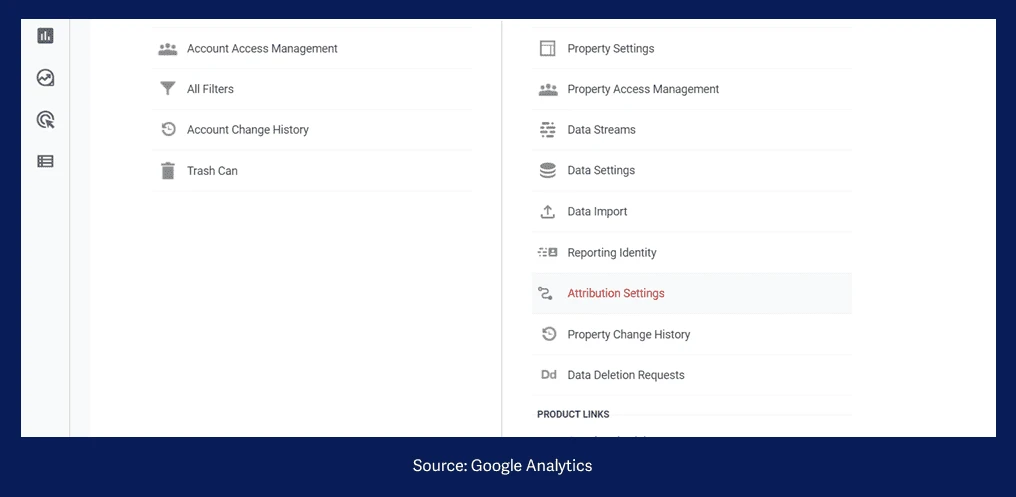The image size is (1016, 497).
Task: Open All Filters in account settings
Action: (210, 89)
